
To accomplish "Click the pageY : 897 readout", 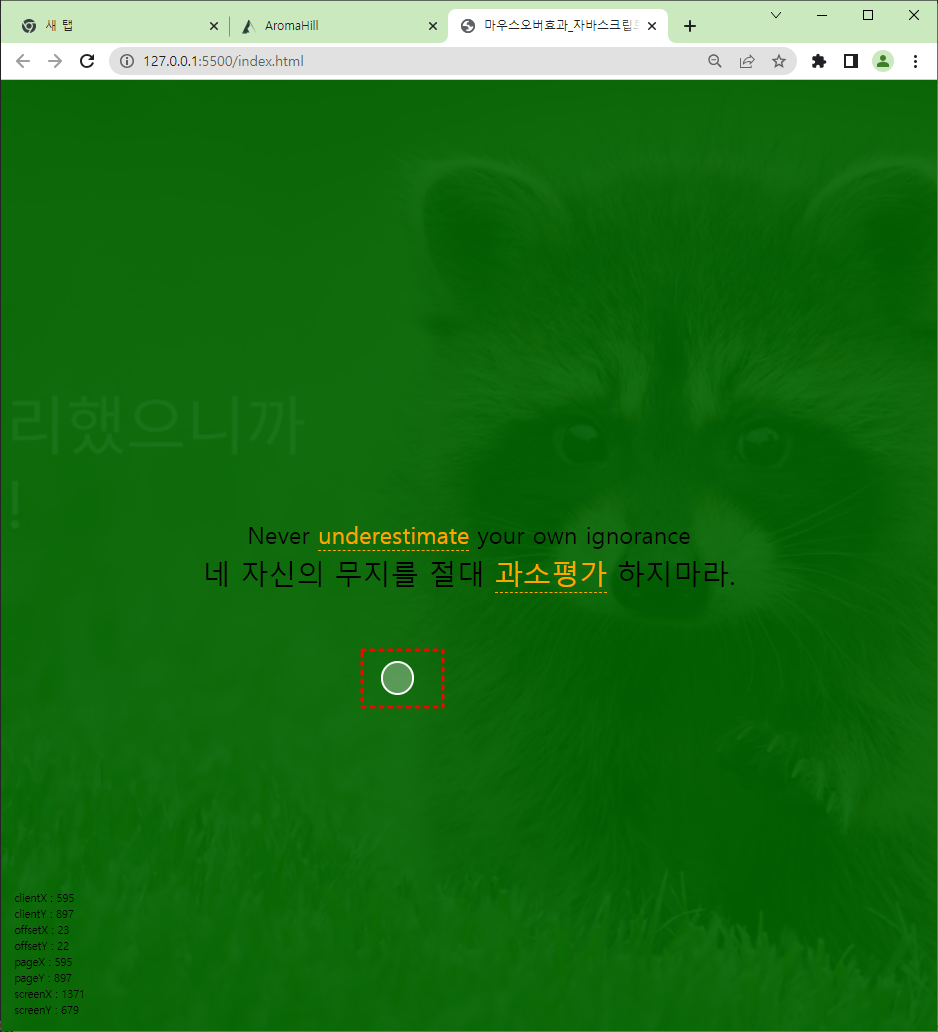I will pos(43,978).
